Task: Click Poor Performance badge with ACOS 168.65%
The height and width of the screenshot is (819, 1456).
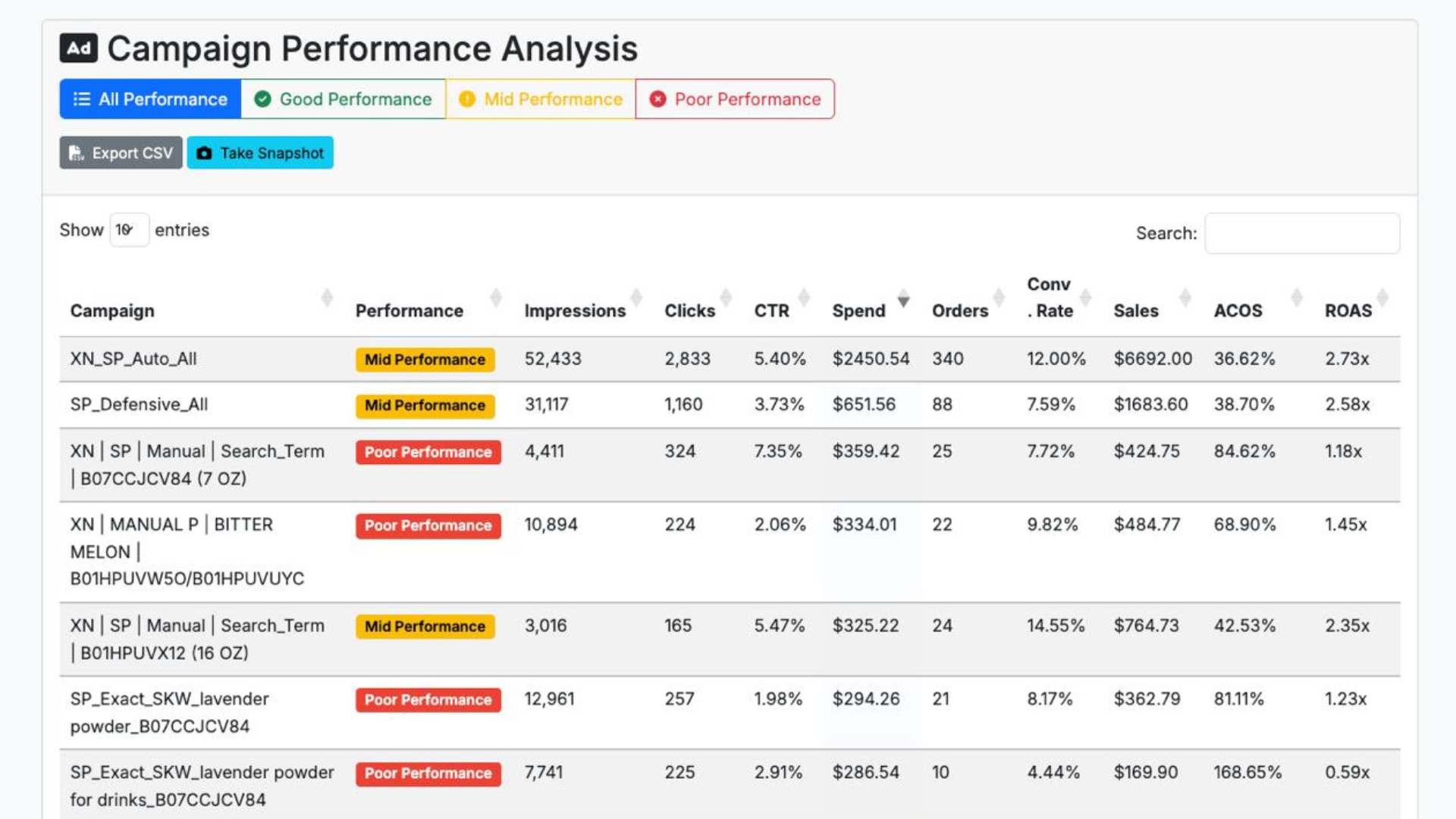Action: click(x=428, y=773)
